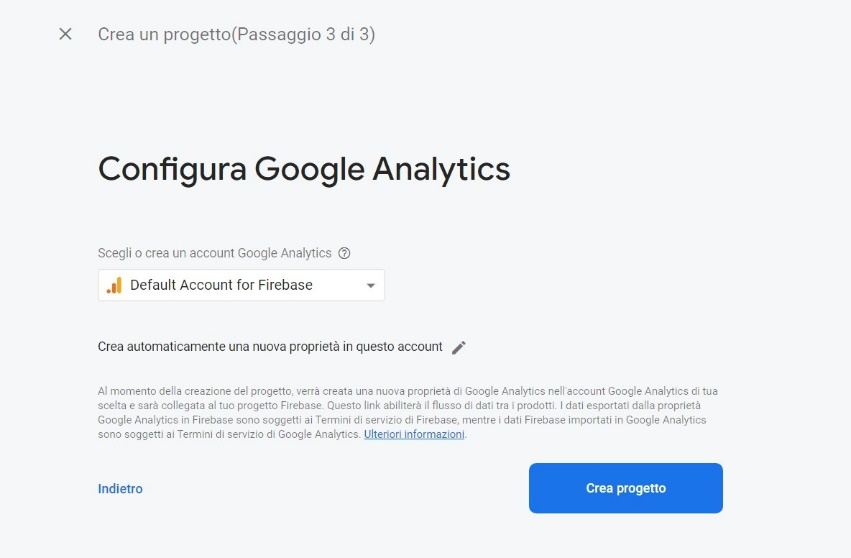
Task: Click Crea automaticamente una nuova proprietà text
Action: 270,347
